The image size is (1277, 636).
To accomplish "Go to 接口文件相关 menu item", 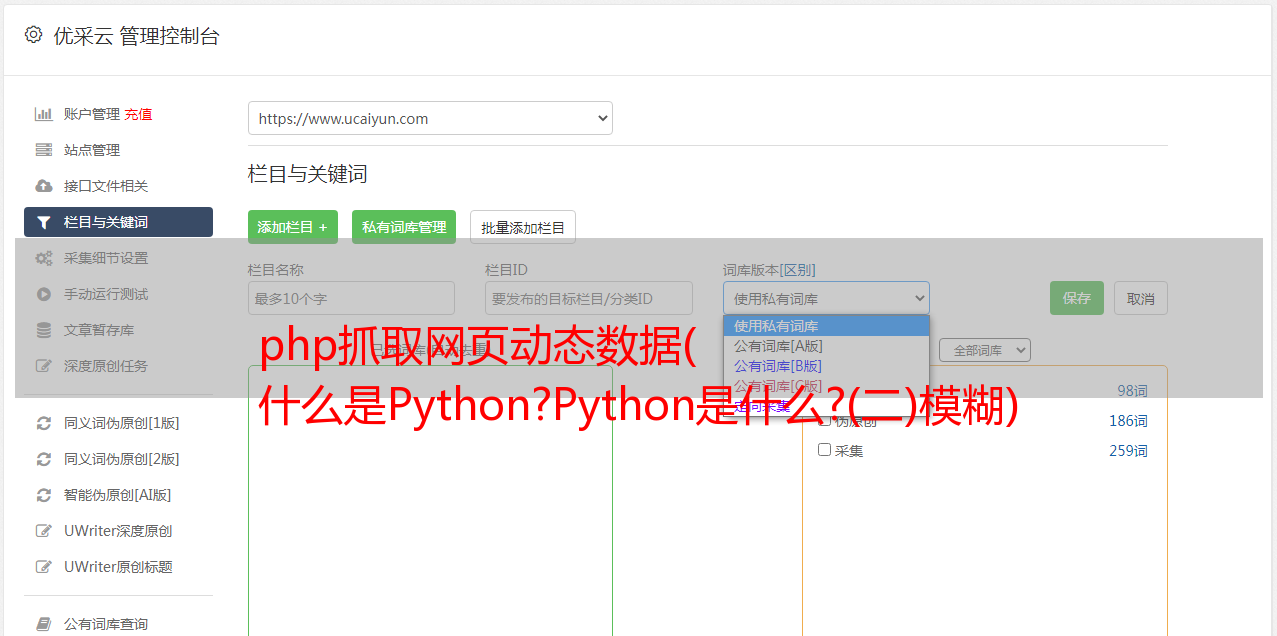I will tap(106, 186).
